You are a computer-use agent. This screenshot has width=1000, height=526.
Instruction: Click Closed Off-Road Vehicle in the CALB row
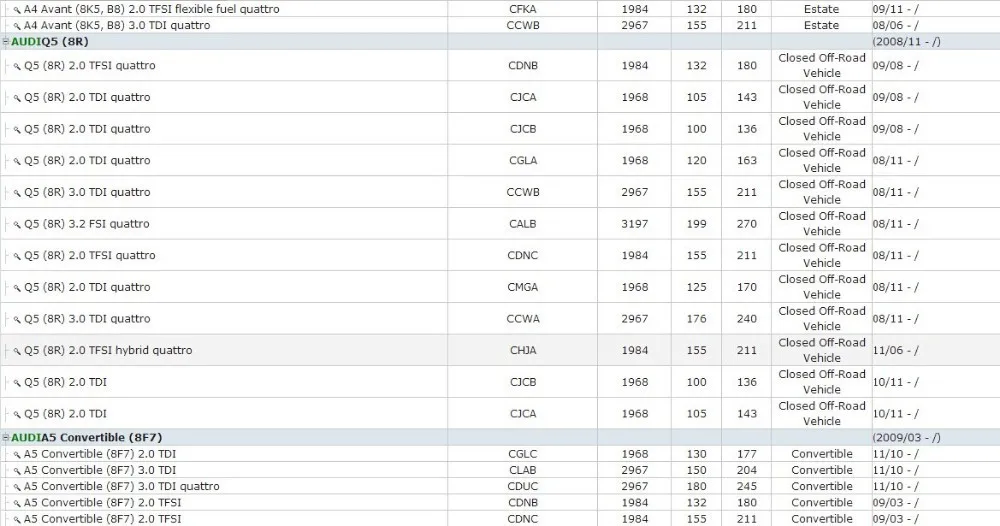821,224
